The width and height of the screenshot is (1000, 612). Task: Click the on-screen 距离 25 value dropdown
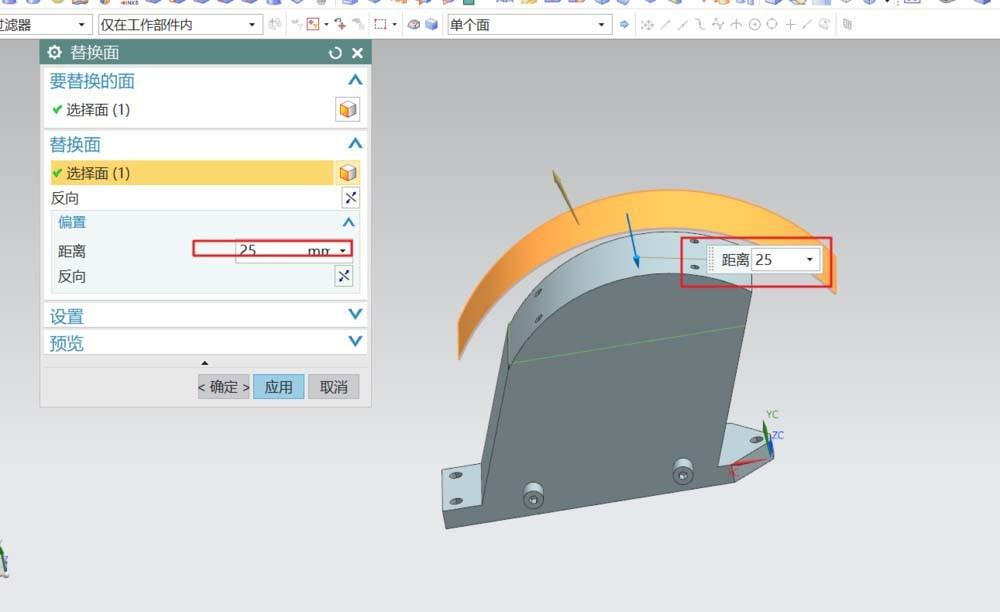point(809,259)
